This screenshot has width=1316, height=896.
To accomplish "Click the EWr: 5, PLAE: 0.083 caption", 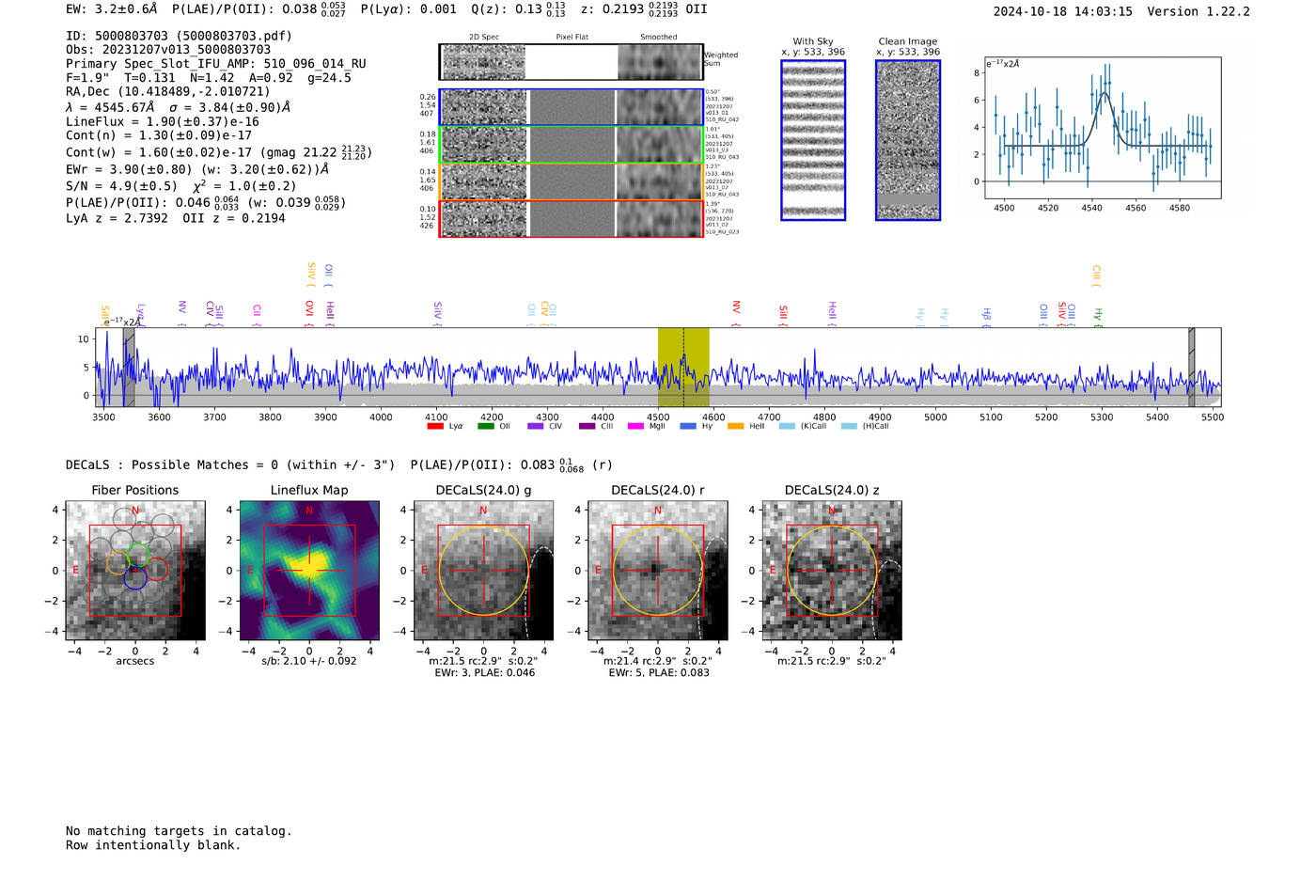I will tap(658, 672).
